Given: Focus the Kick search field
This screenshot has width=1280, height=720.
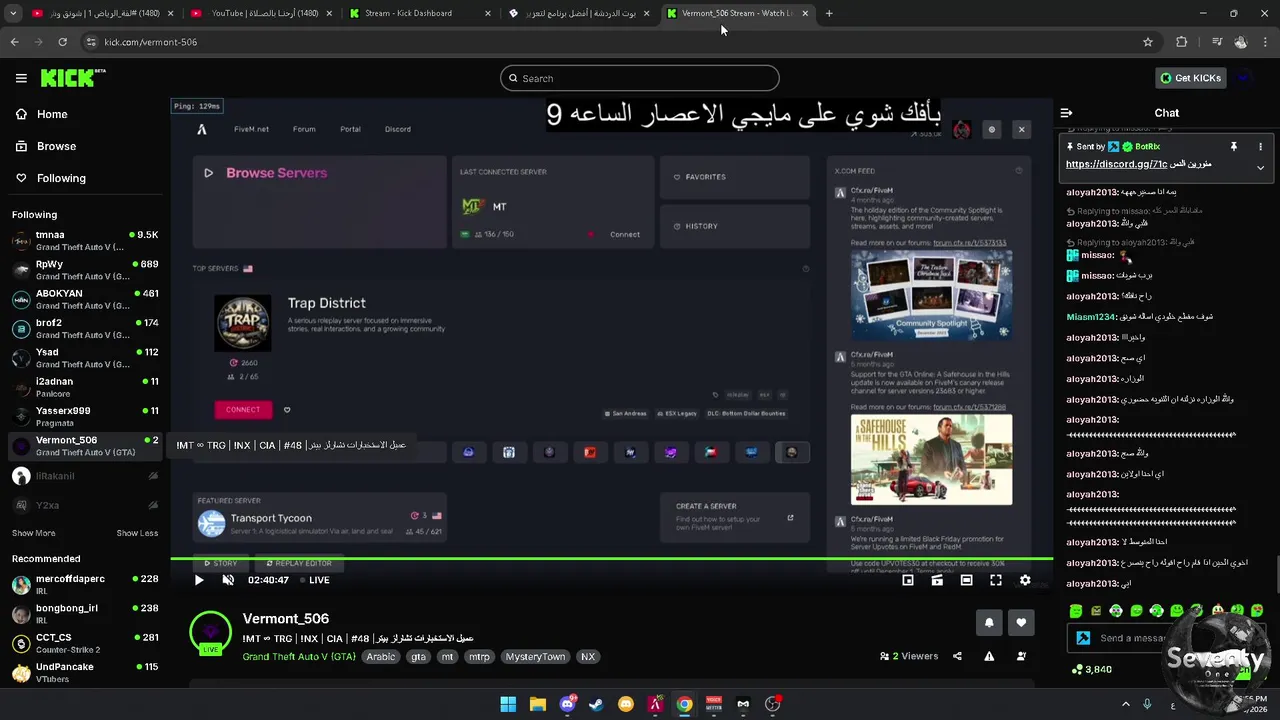Looking at the screenshot, I should [x=640, y=78].
